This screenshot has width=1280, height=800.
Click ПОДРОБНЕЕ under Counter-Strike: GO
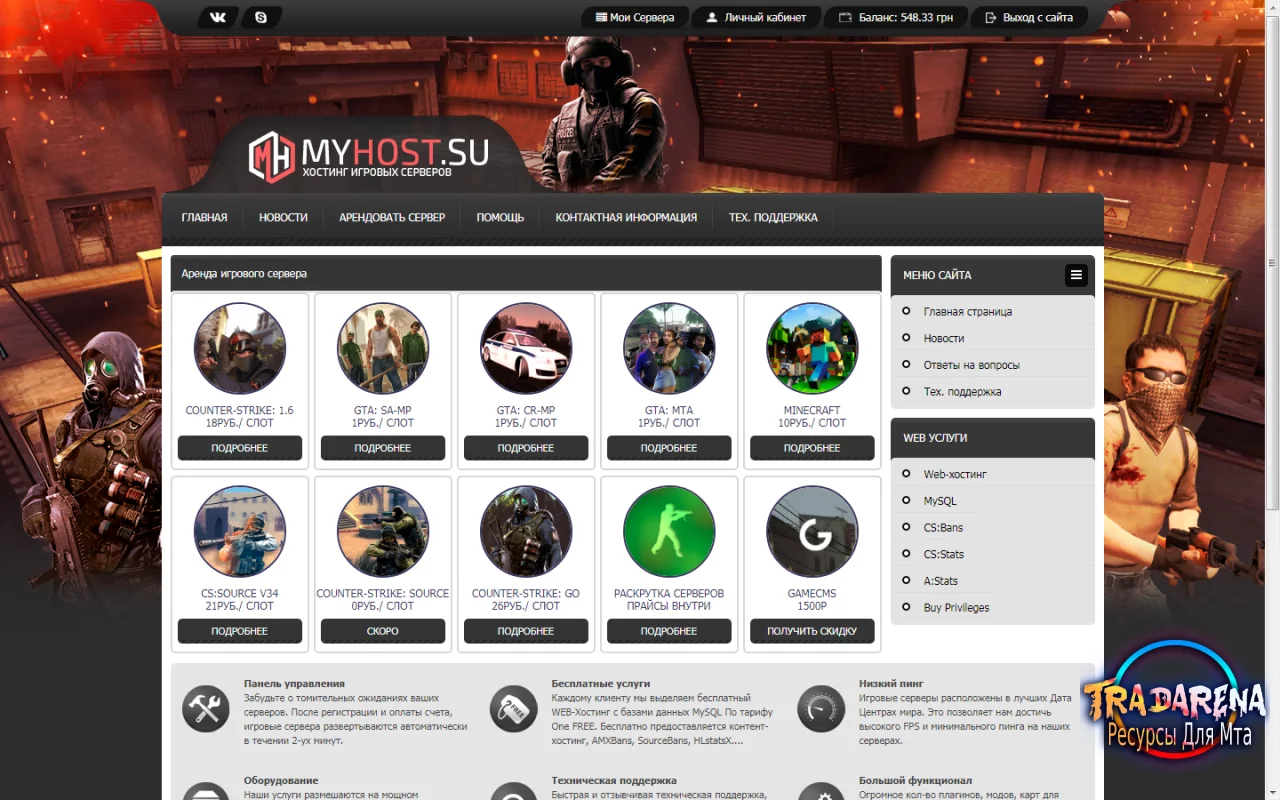pyautogui.click(x=526, y=631)
